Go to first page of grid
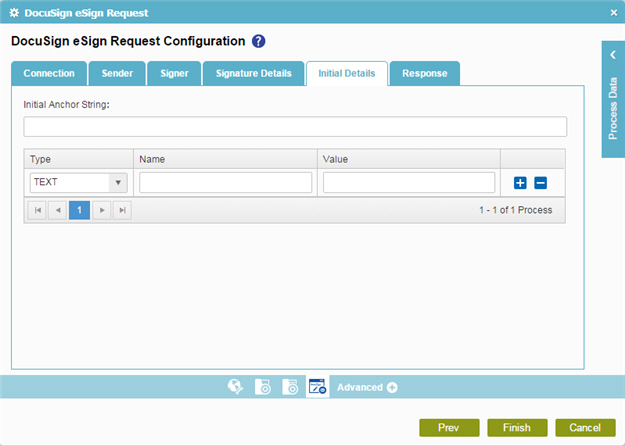625x446 pixels. pos(37,210)
